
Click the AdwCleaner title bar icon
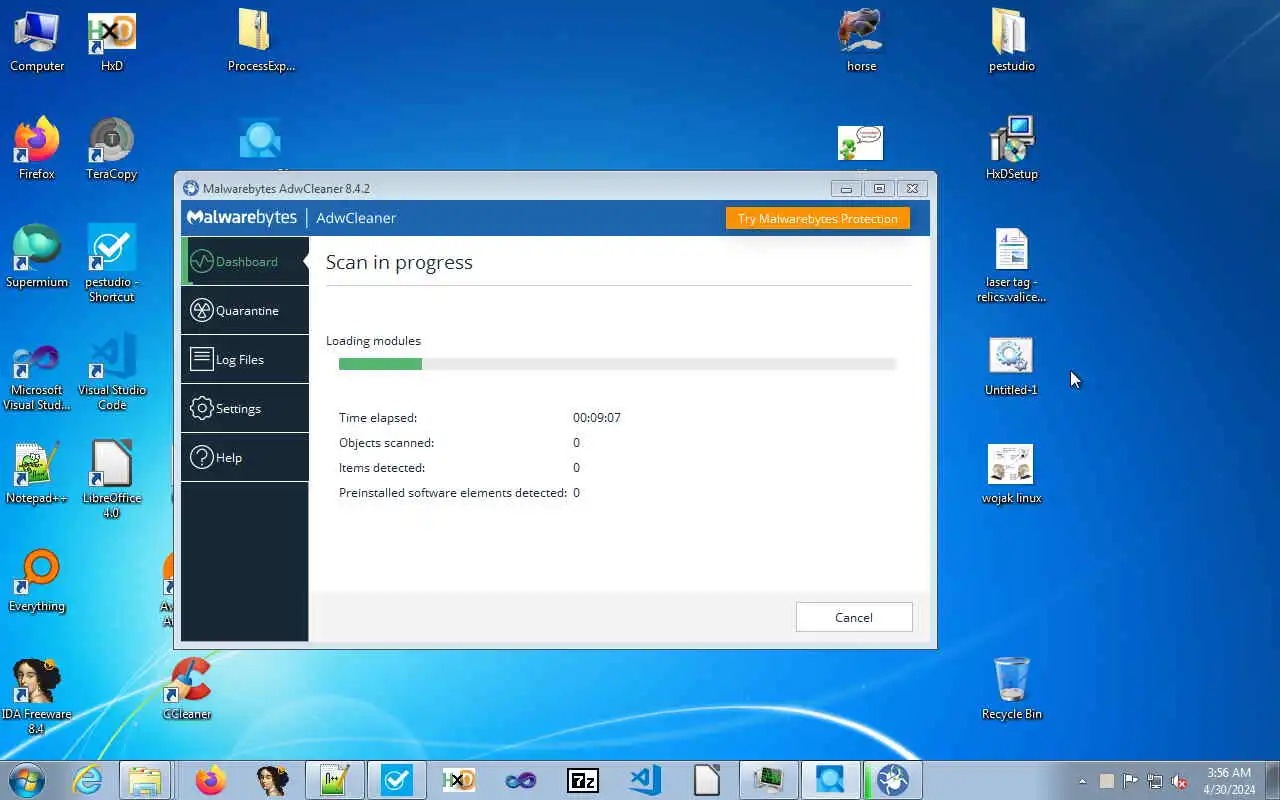(x=191, y=188)
